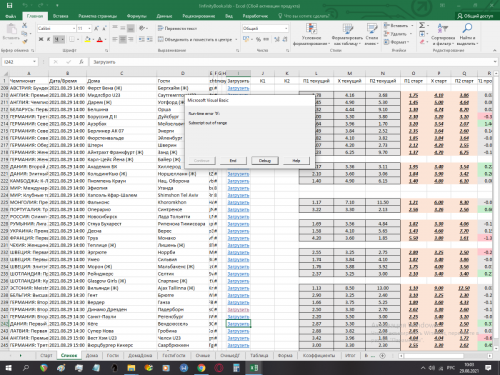Center text horizontally

pyautogui.click(x=123, y=39)
